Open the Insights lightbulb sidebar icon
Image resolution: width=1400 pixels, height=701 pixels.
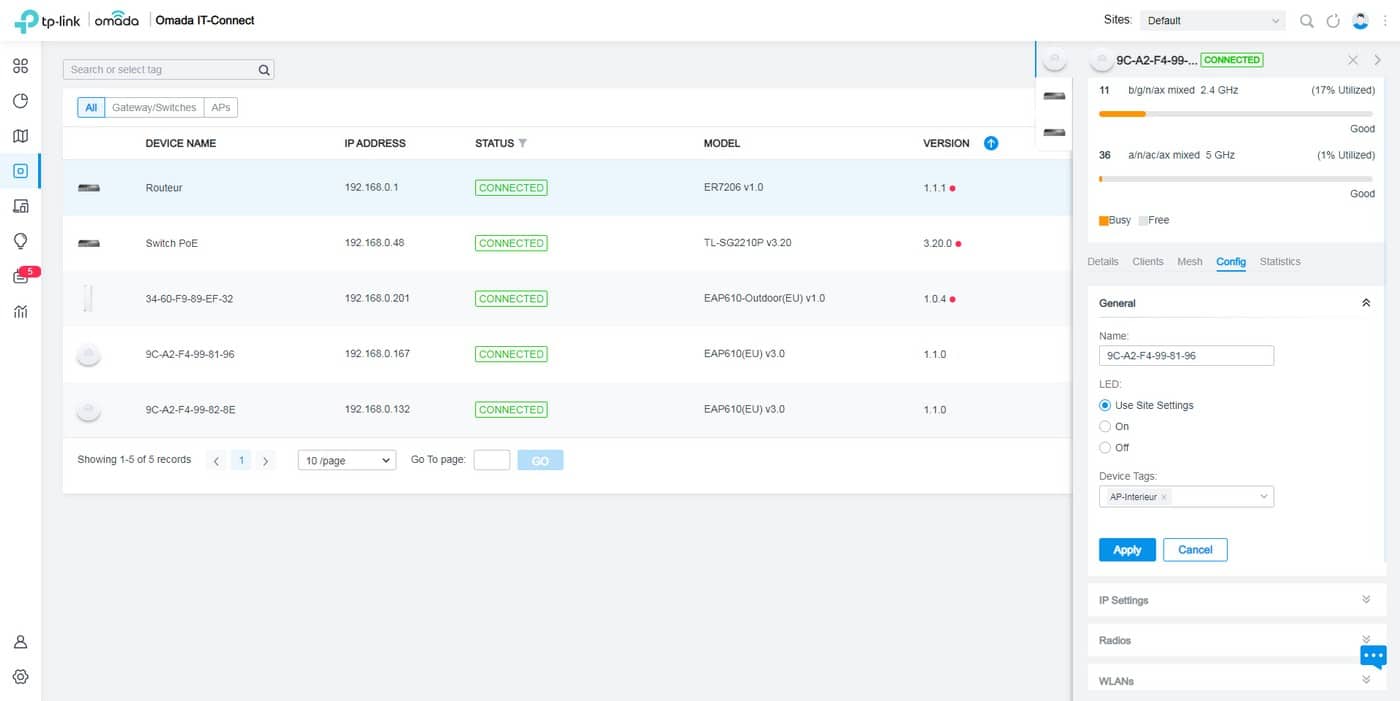[20, 241]
